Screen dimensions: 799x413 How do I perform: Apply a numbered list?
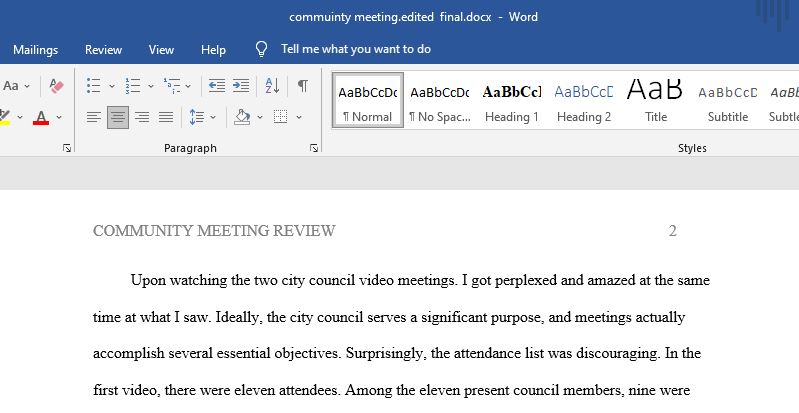132,86
